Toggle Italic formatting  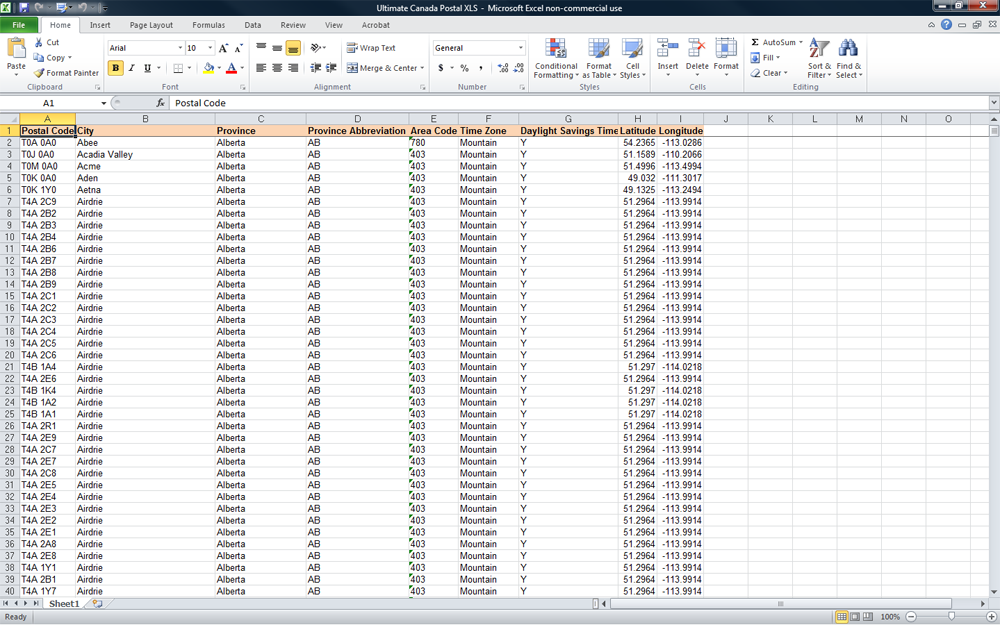pyautogui.click(x=131, y=68)
